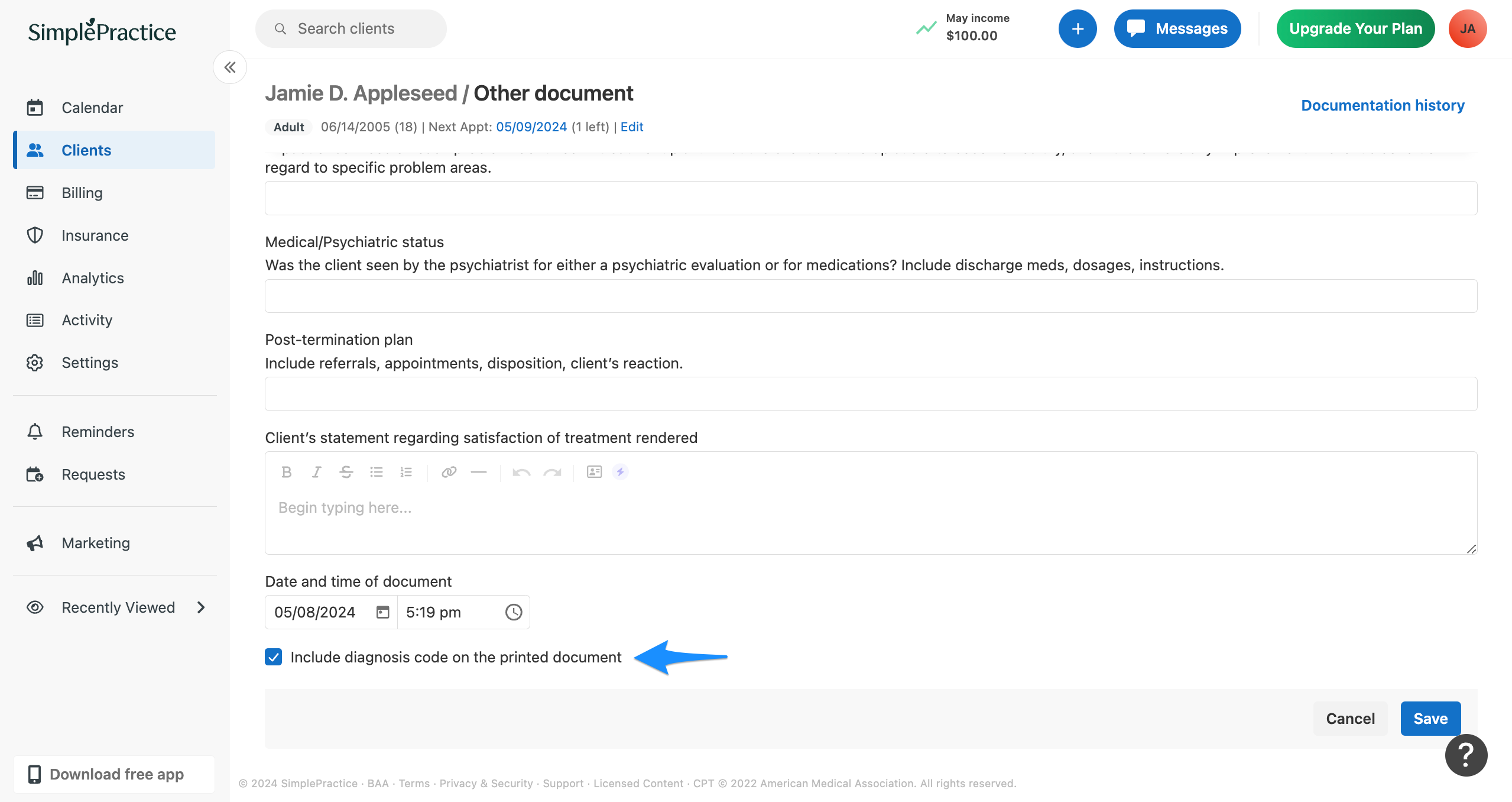Click the 05/08/2024 date field
This screenshot has height=802, width=1512.
(331, 612)
